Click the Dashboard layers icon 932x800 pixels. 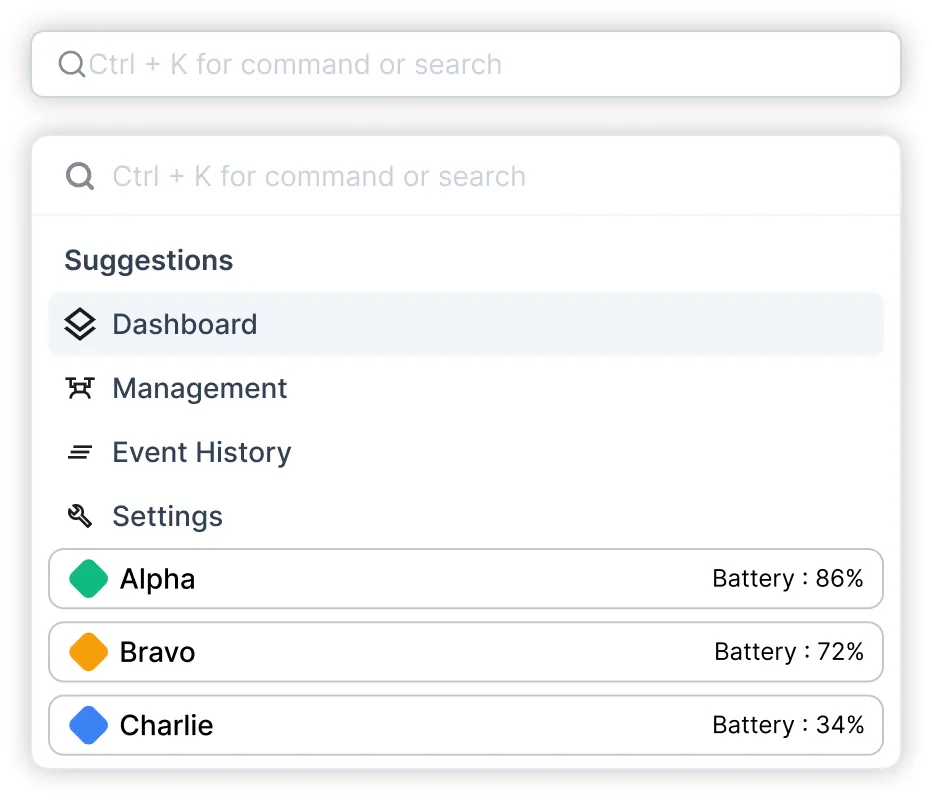pyautogui.click(x=80, y=324)
